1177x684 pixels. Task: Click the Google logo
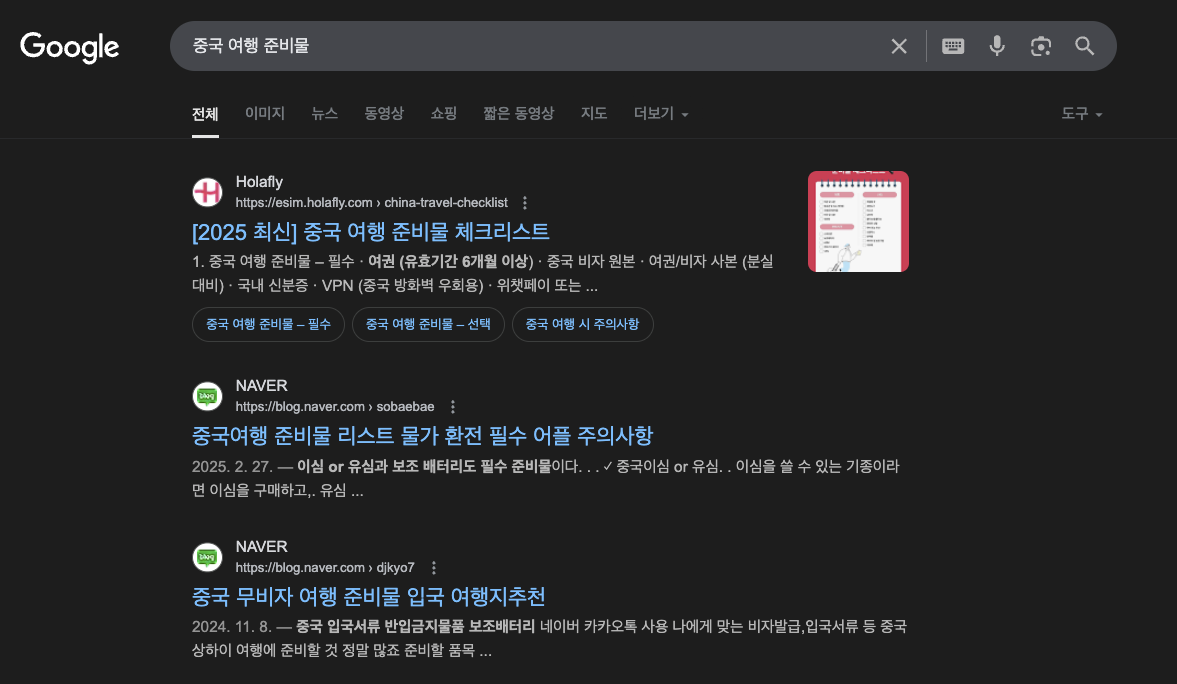(x=69, y=47)
